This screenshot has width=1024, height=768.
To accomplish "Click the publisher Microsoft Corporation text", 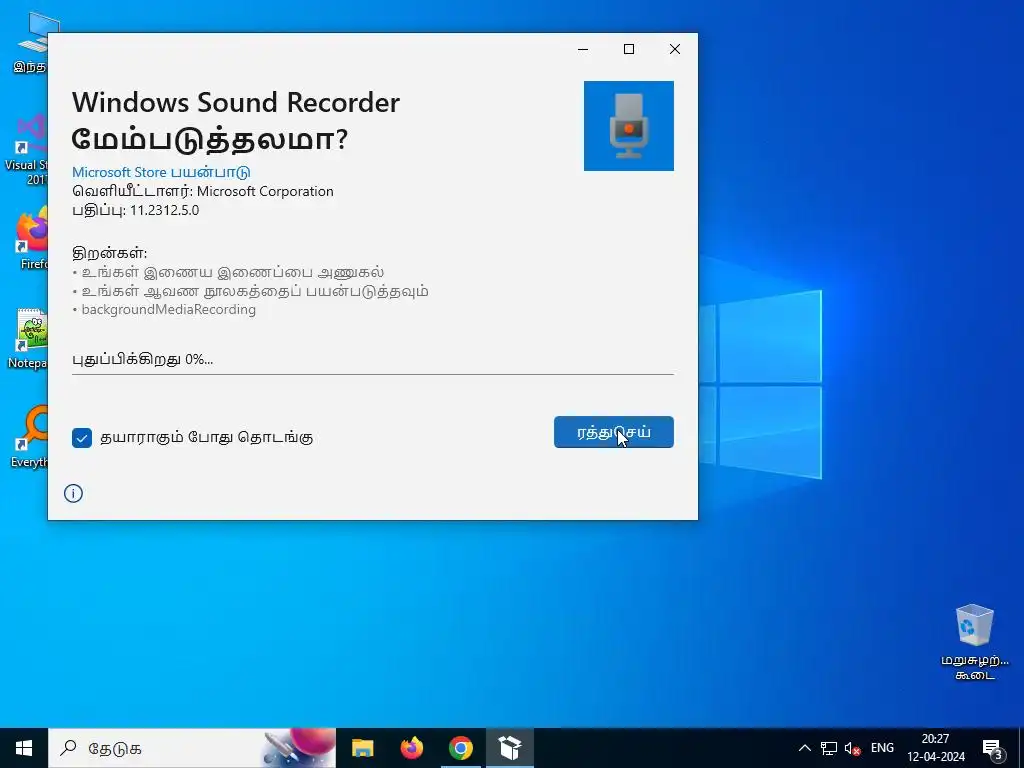I will [x=265, y=191].
